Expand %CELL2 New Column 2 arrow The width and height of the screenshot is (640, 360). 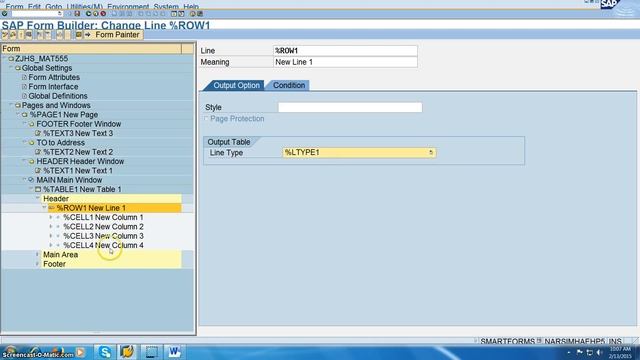51,227
